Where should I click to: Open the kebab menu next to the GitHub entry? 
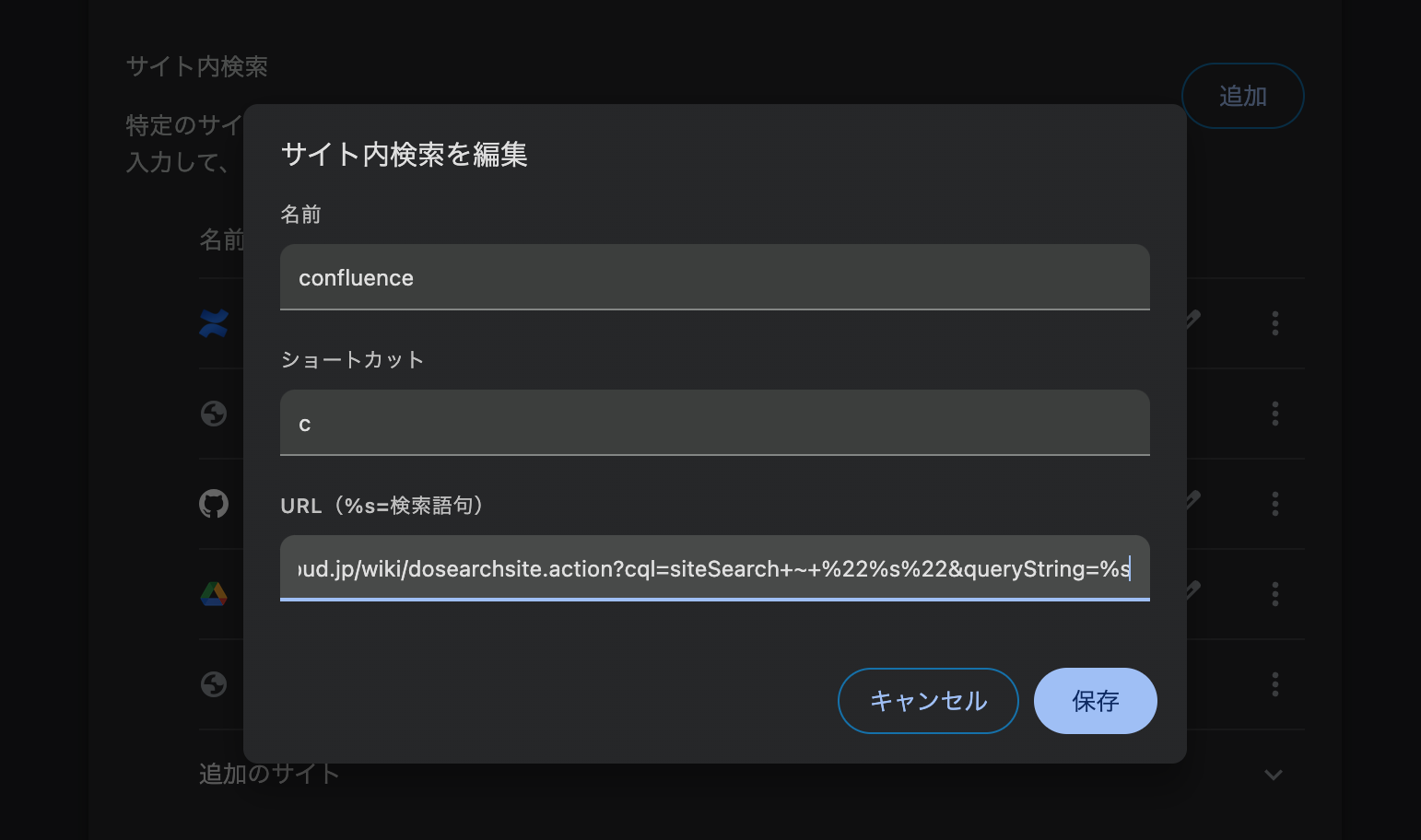point(1274,504)
